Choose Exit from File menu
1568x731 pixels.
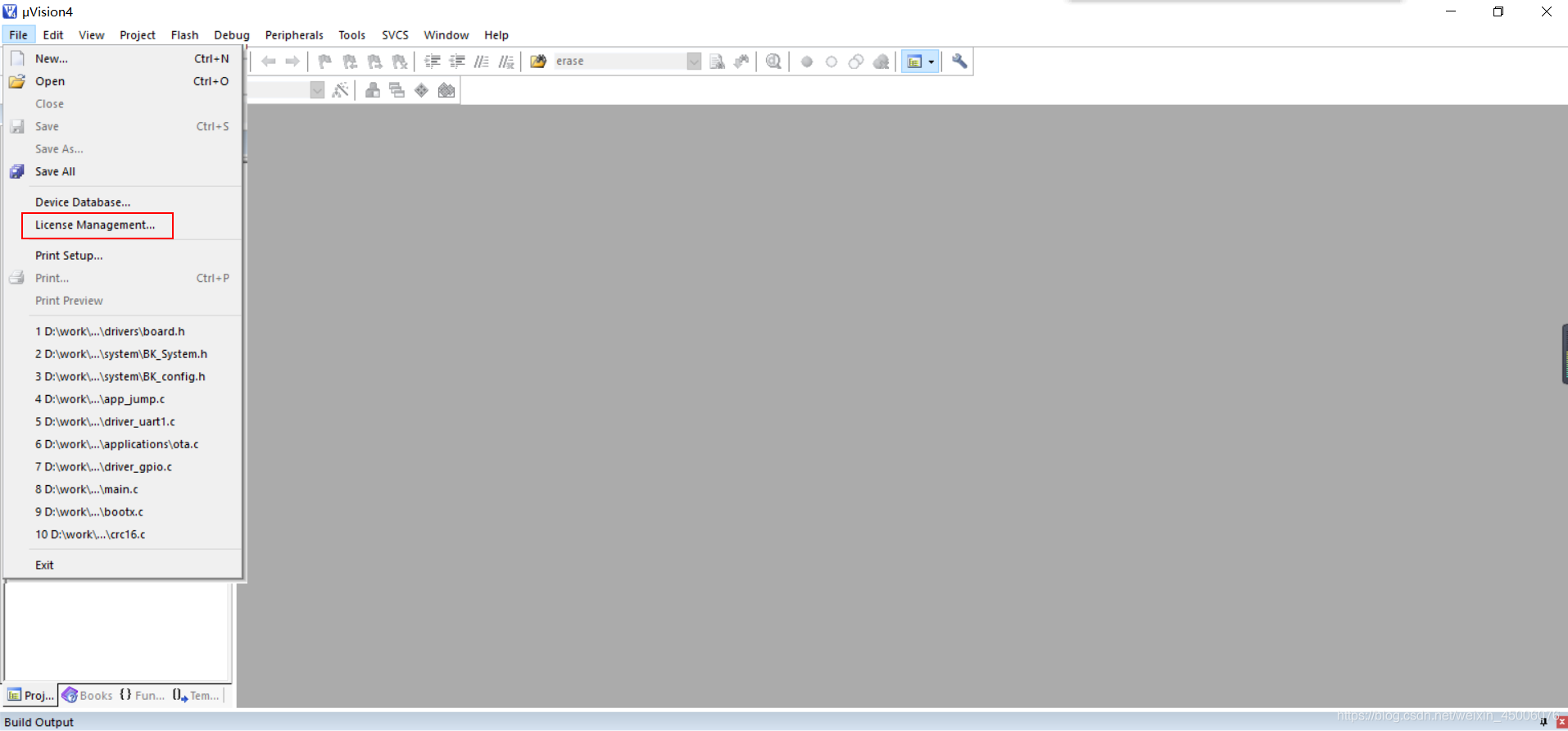[x=123, y=565]
